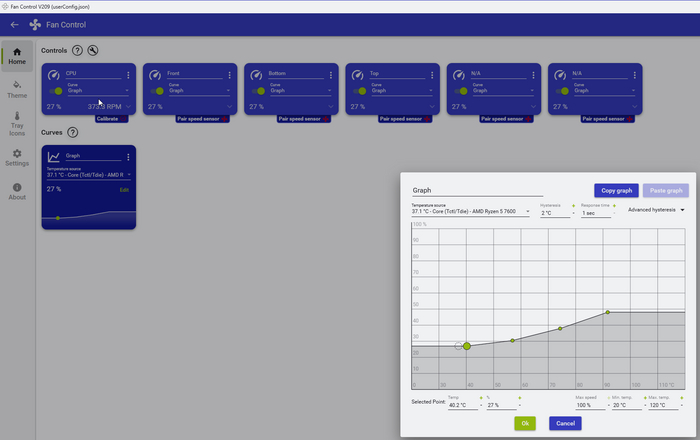Click the Max speed 100 % field
The width and height of the screenshot is (700, 440).
(x=590, y=405)
